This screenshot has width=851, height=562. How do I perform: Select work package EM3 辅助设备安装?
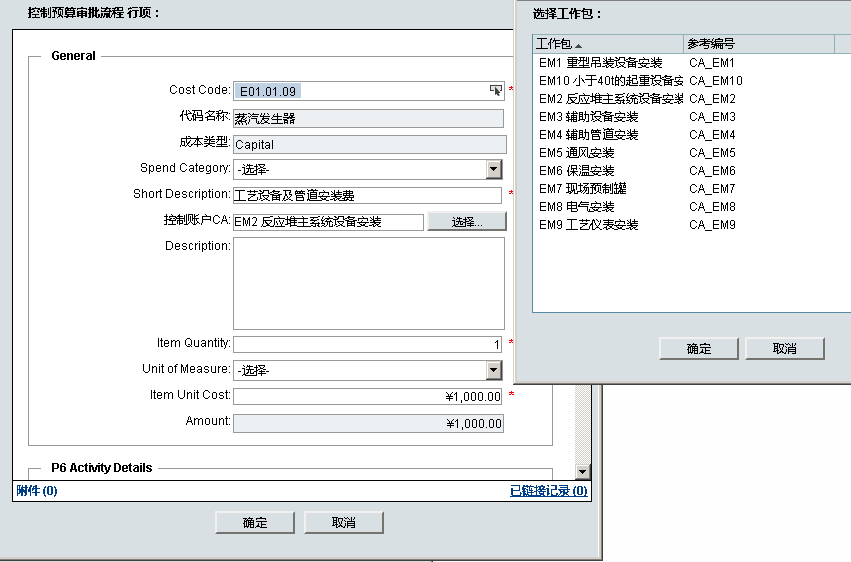click(588, 117)
